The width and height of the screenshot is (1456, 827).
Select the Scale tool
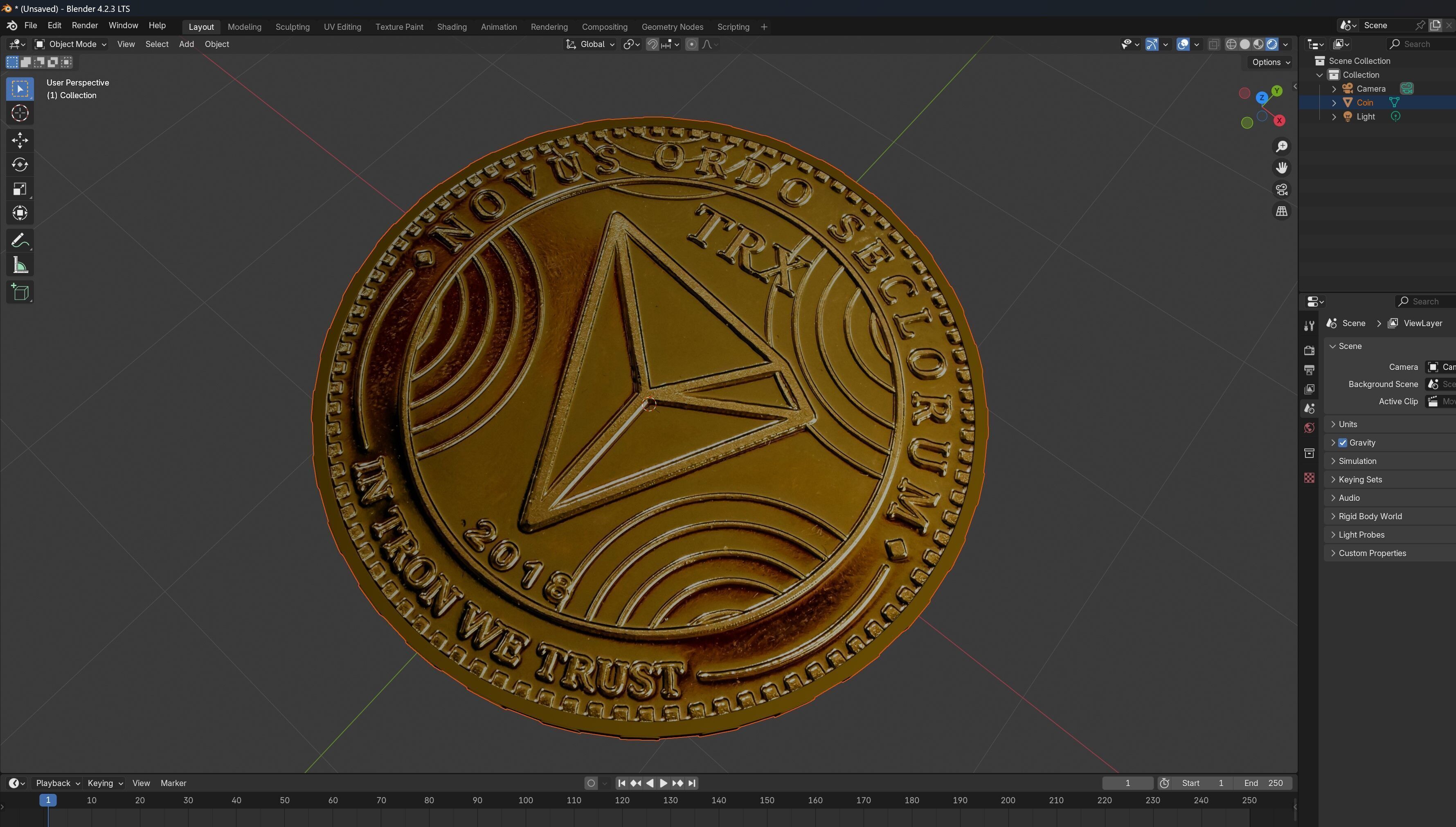pos(20,189)
